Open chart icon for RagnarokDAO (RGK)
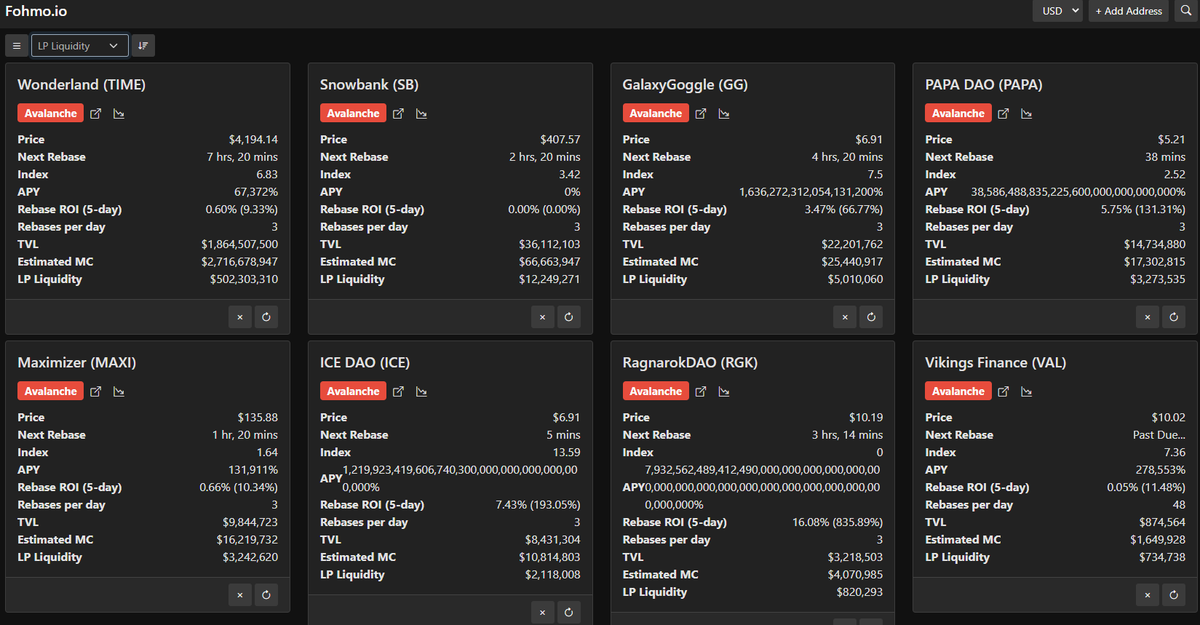 (724, 392)
